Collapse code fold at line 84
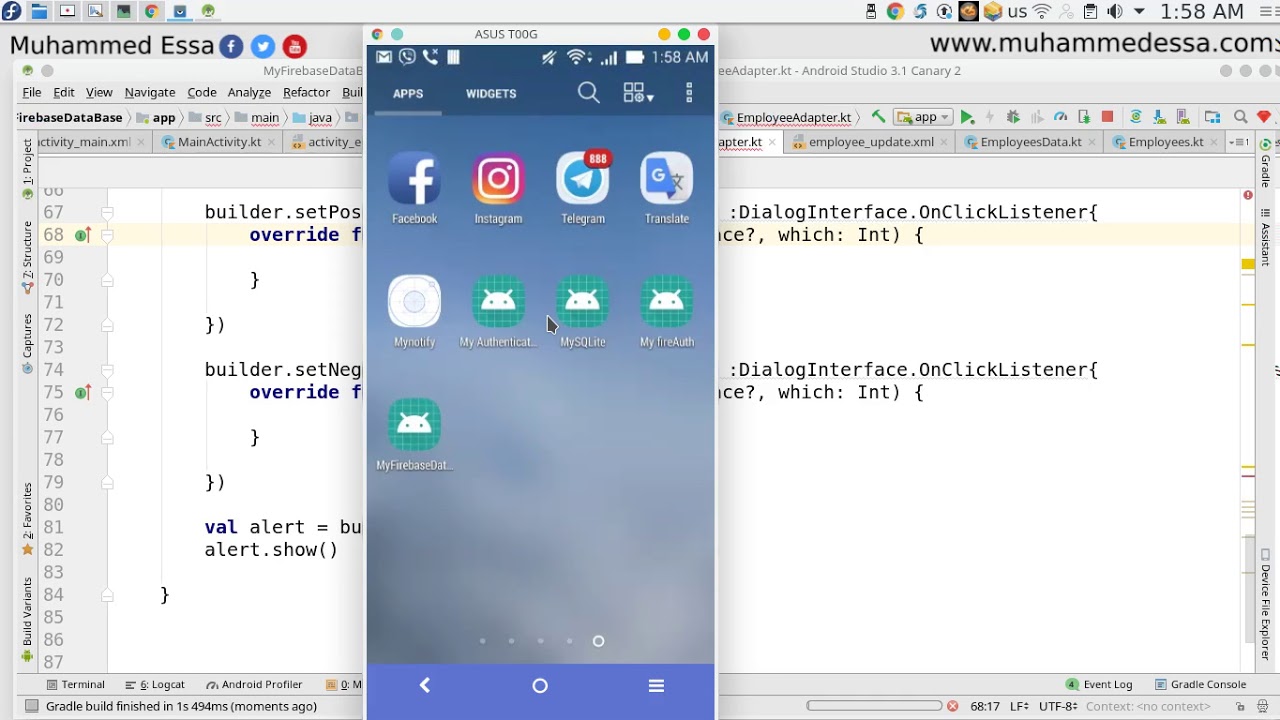 pos(107,595)
